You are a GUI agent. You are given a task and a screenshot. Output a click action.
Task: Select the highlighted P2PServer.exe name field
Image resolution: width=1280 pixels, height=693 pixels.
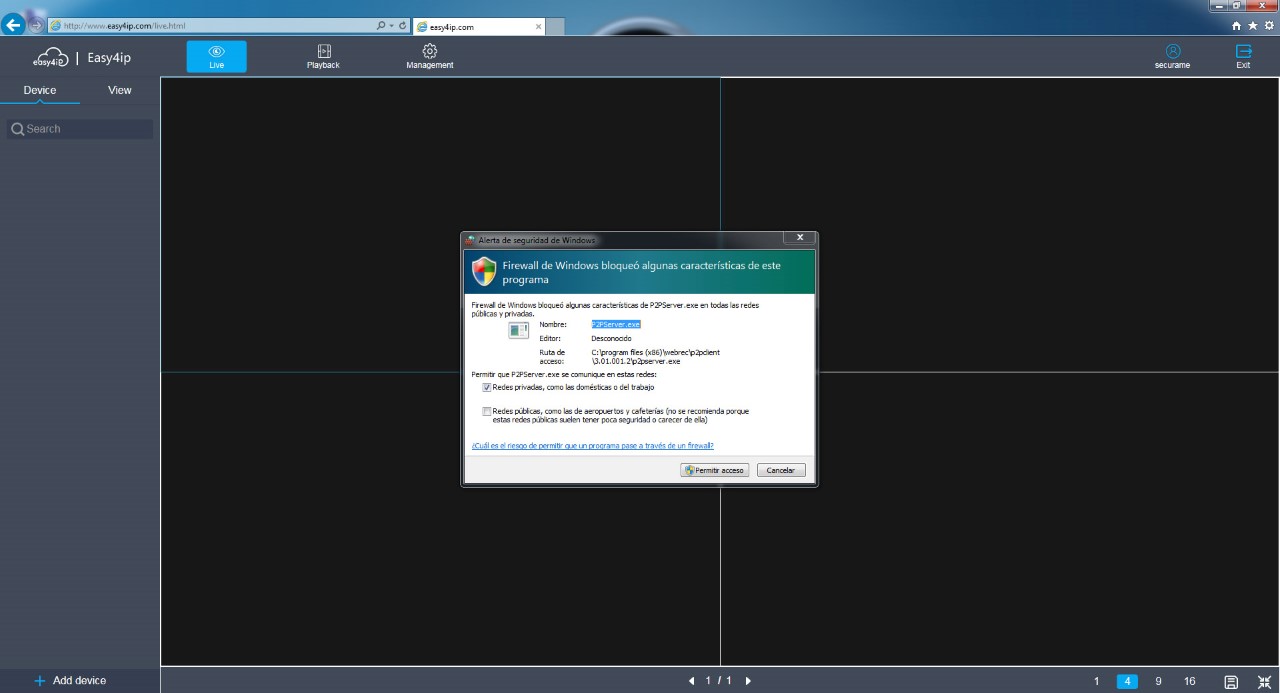click(616, 324)
